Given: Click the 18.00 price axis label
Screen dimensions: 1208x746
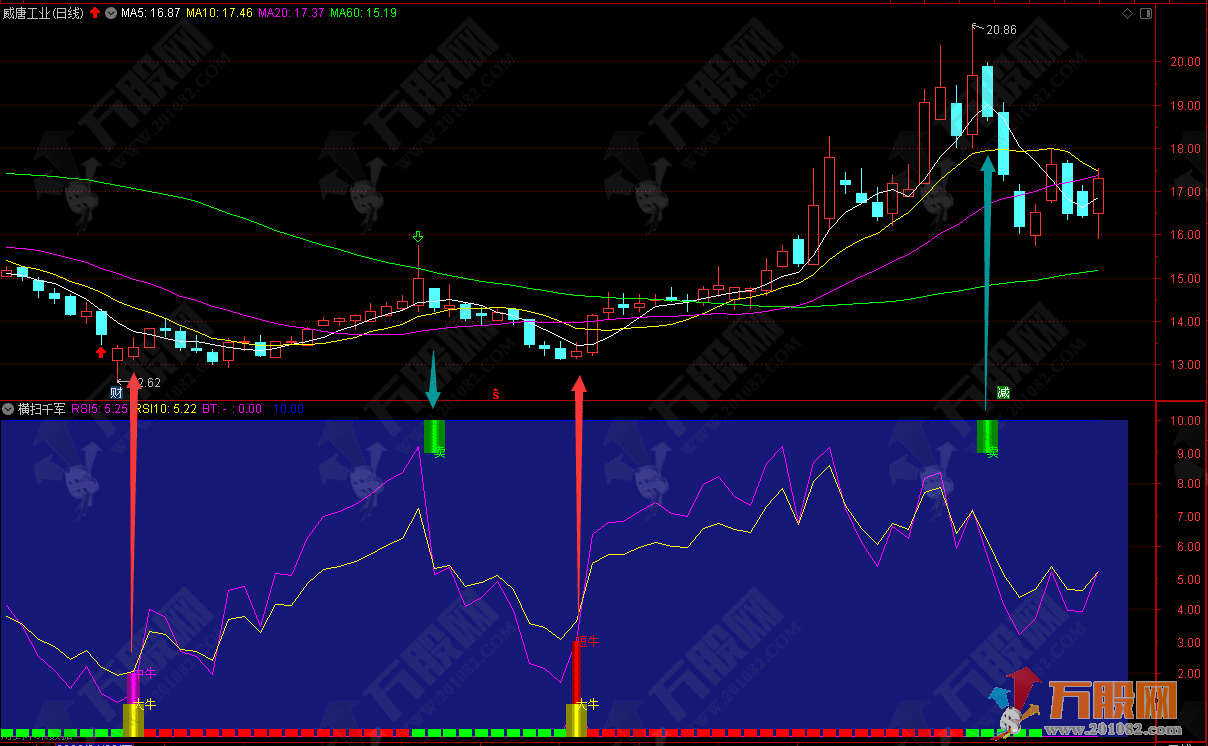Looking at the screenshot, I should click(x=1186, y=148).
